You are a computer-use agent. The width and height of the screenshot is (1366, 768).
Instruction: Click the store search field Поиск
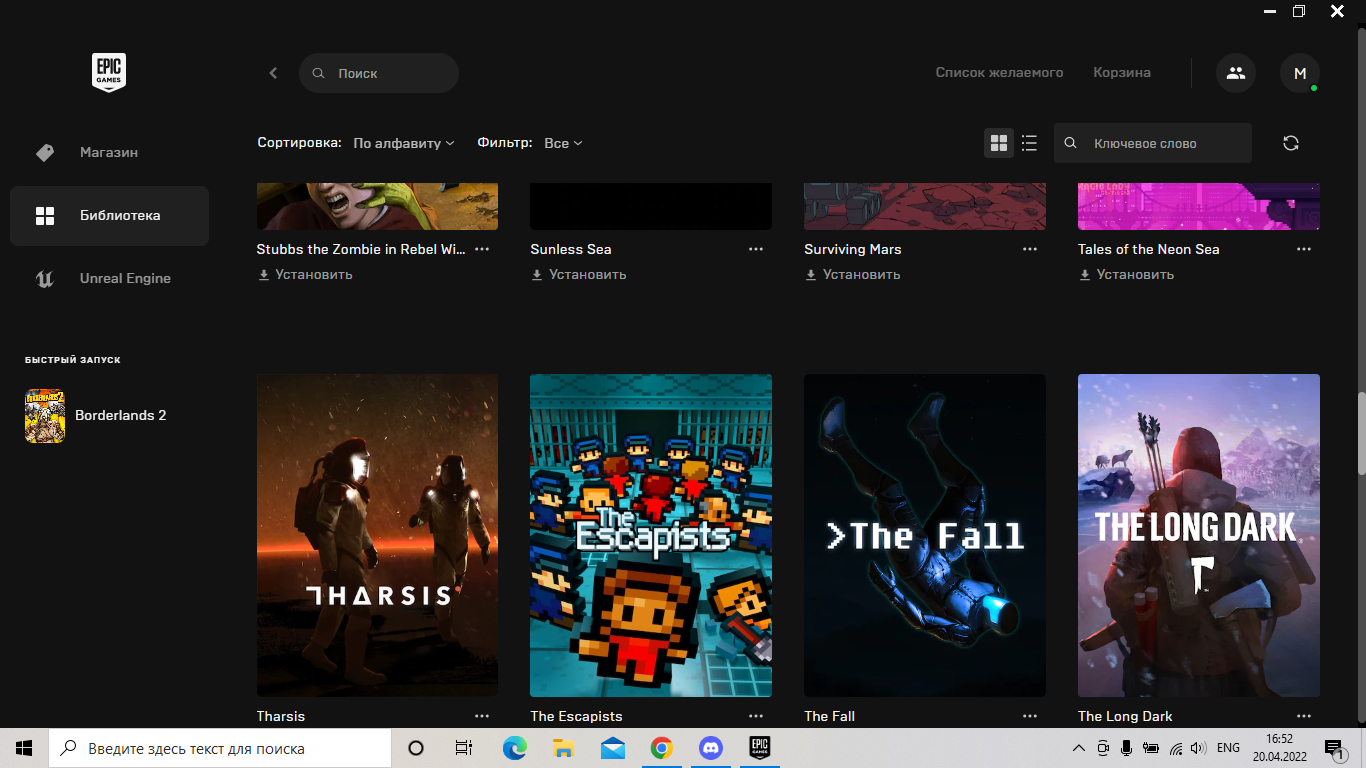pos(379,73)
